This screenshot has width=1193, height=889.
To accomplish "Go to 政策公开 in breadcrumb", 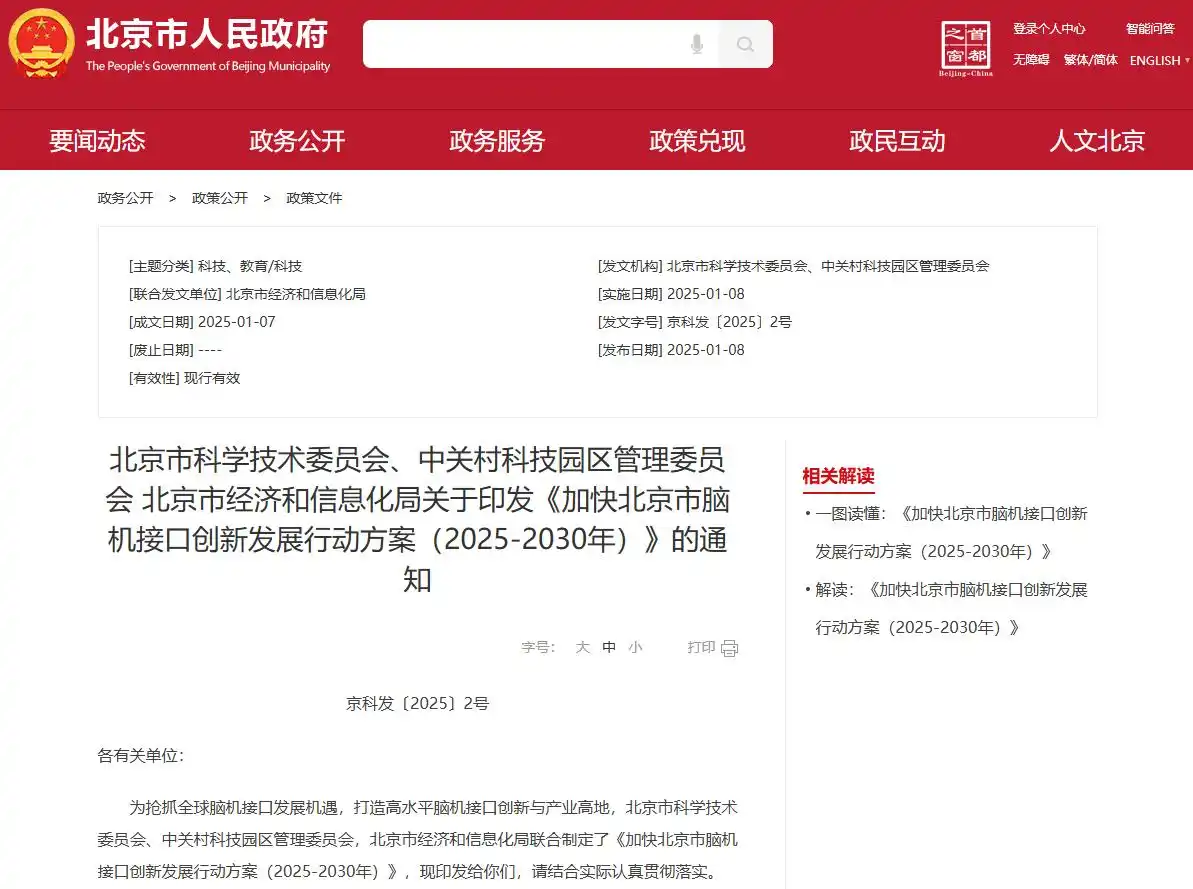I will click(x=220, y=198).
